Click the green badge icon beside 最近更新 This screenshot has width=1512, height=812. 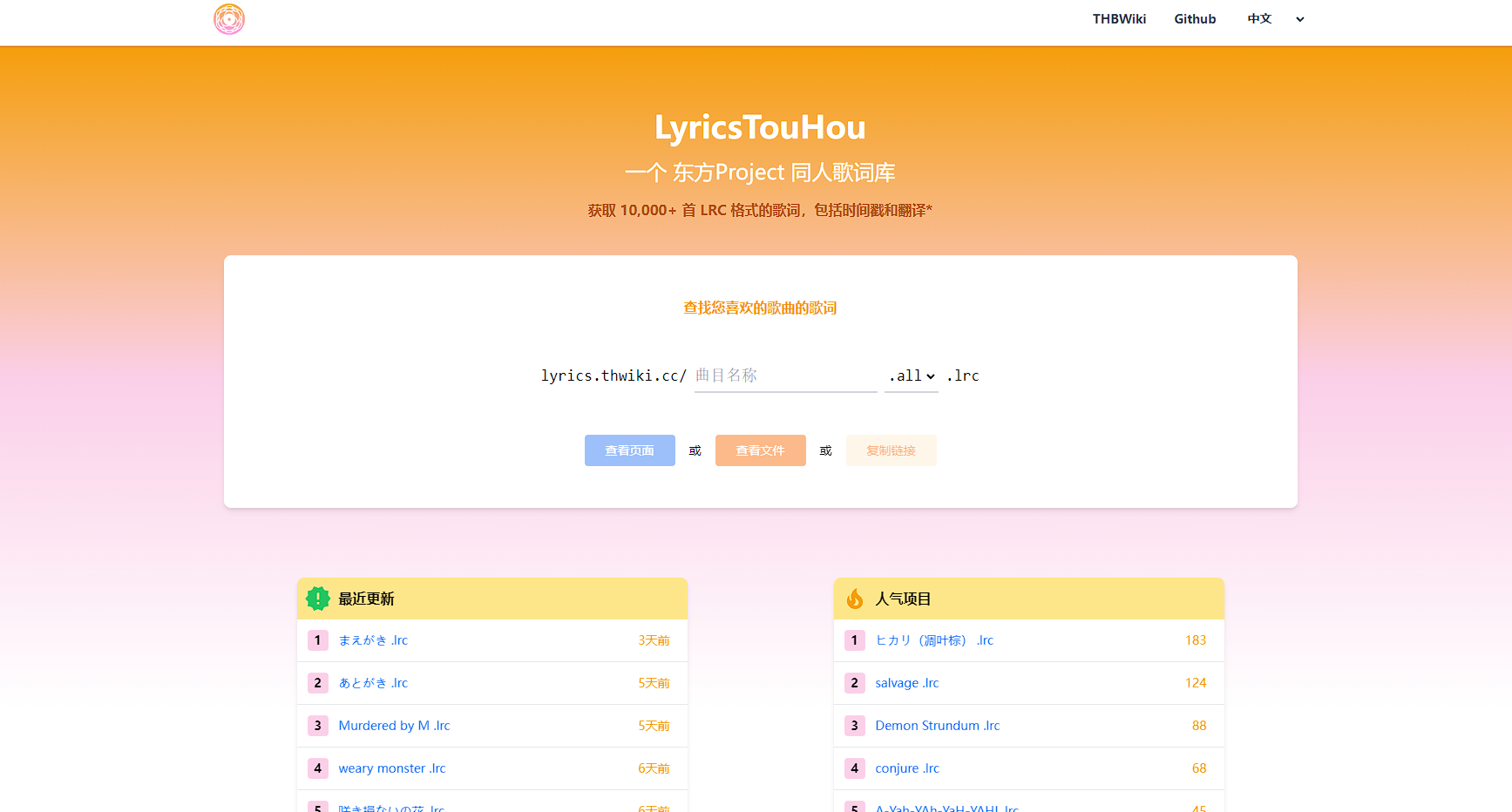tap(318, 599)
